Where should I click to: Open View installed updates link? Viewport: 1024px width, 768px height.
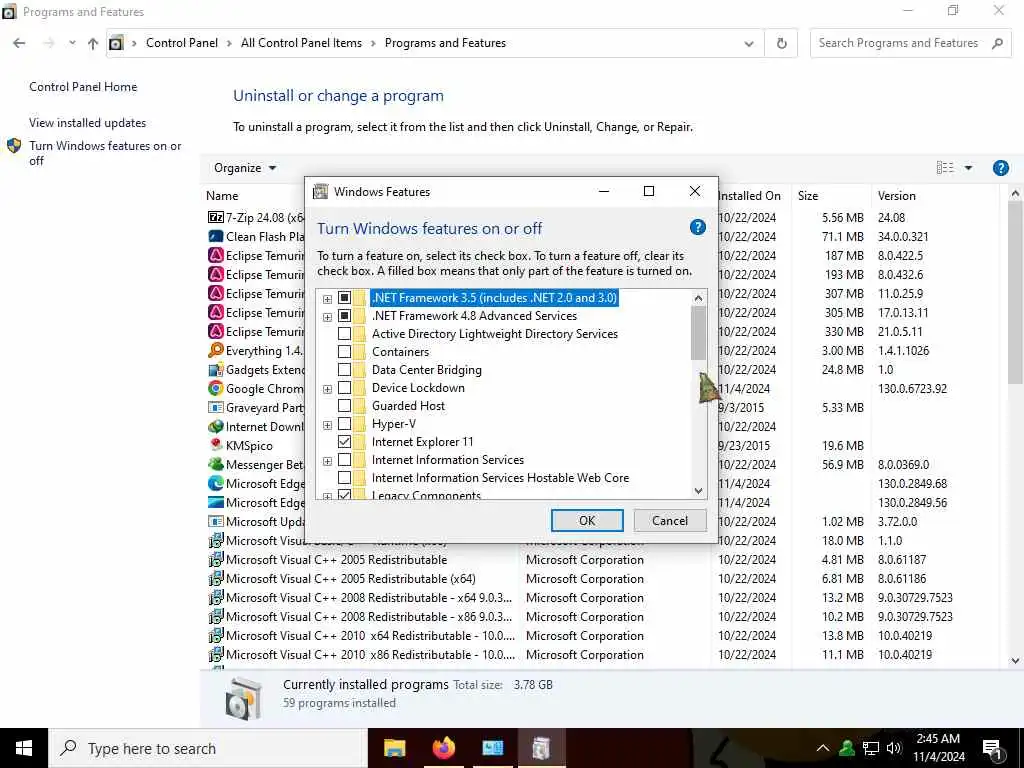88,123
